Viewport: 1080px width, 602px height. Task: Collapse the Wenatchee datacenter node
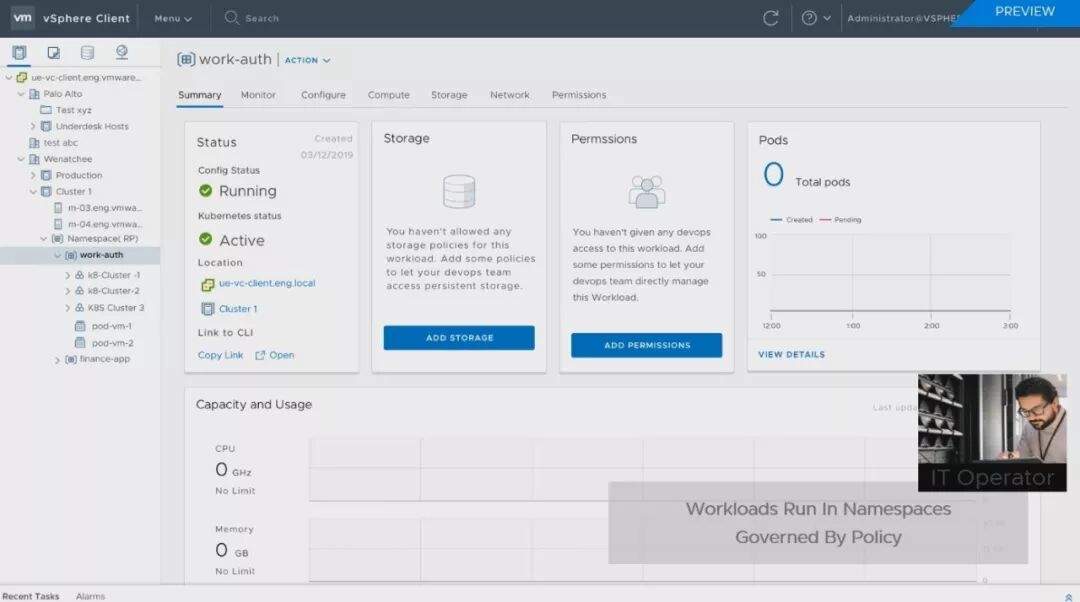(x=21, y=159)
